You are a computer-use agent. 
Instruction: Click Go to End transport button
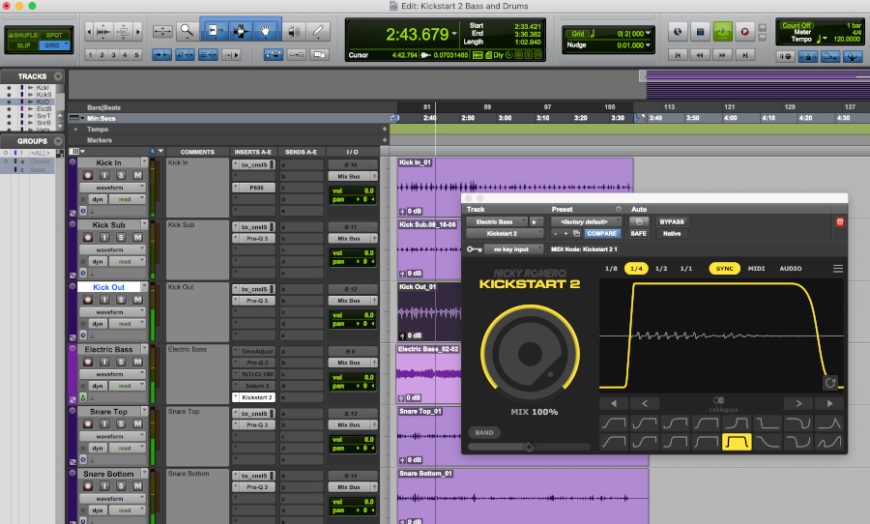point(745,55)
